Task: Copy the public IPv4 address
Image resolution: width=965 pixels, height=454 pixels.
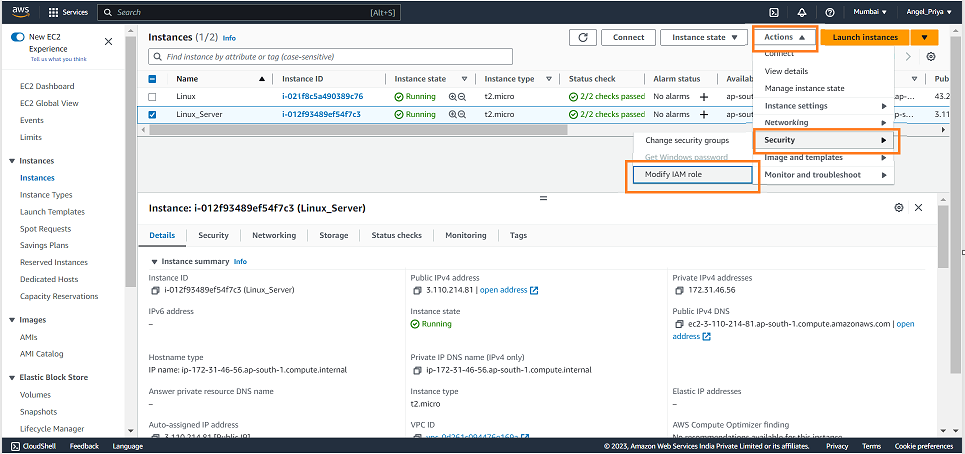Action: click(415, 290)
